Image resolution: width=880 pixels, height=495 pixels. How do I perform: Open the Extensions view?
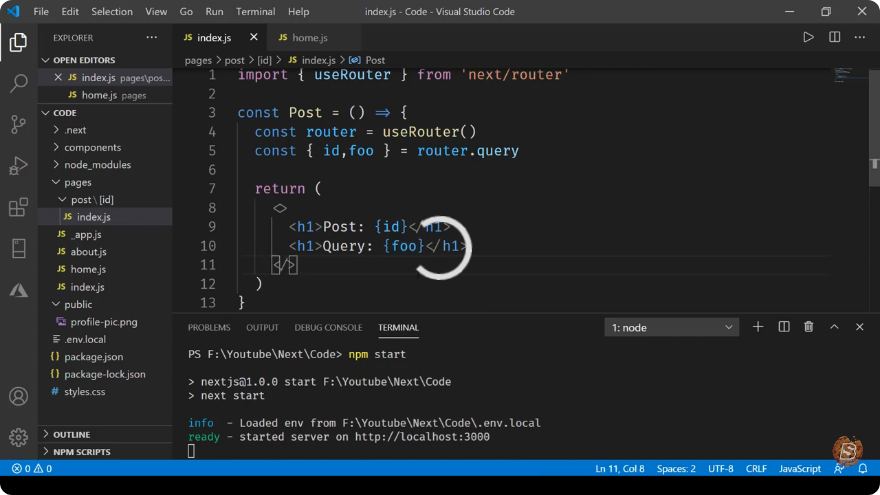point(19,207)
